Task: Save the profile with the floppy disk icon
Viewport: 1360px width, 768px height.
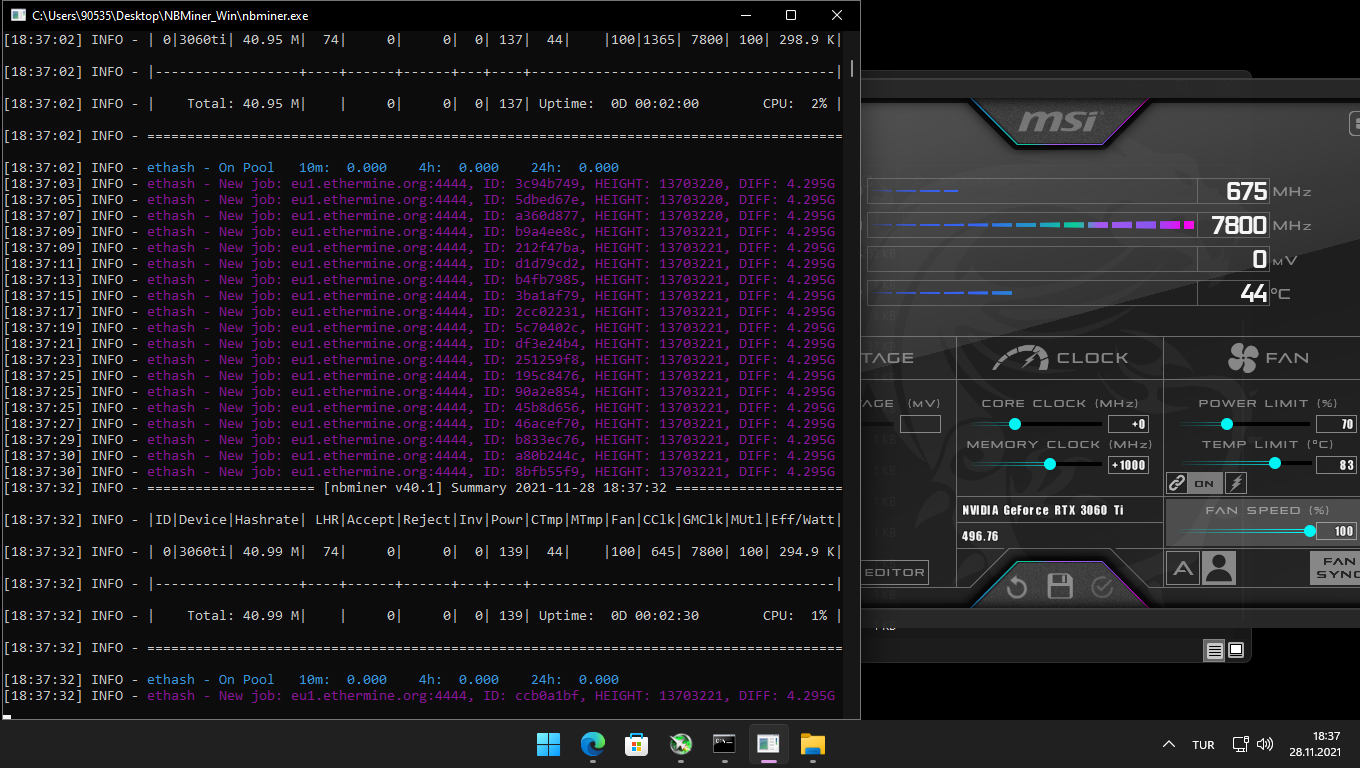Action: [x=1060, y=586]
